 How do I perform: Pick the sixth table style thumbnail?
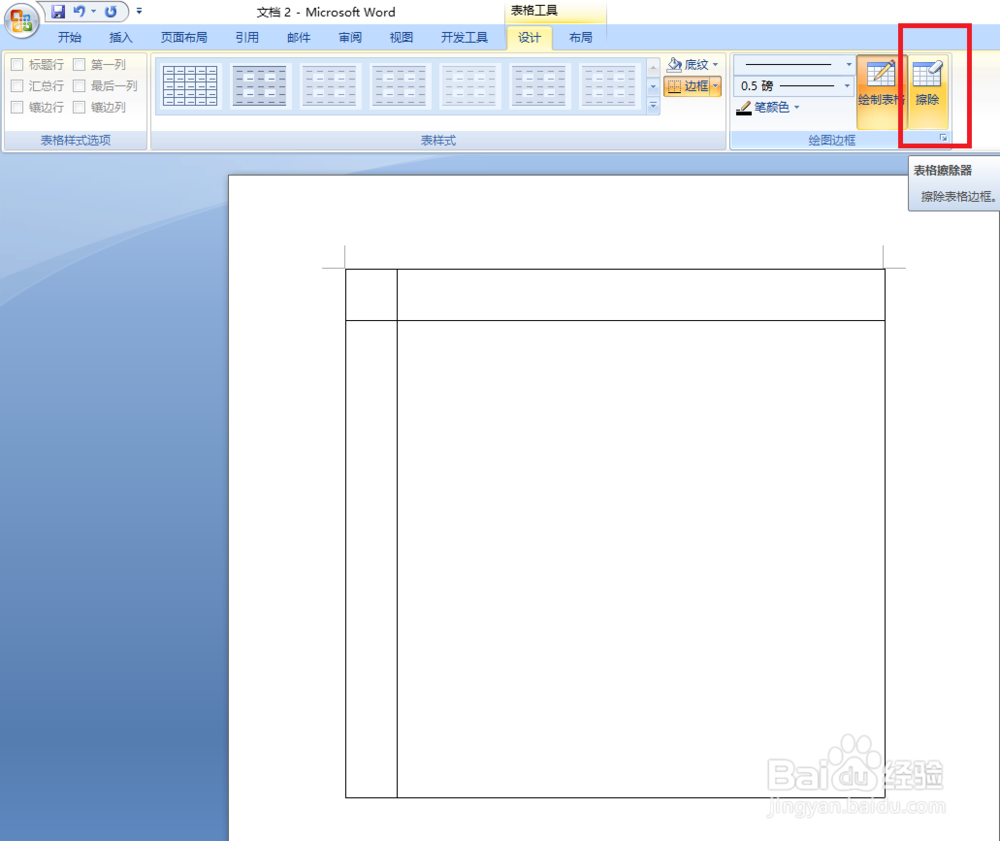click(x=540, y=85)
